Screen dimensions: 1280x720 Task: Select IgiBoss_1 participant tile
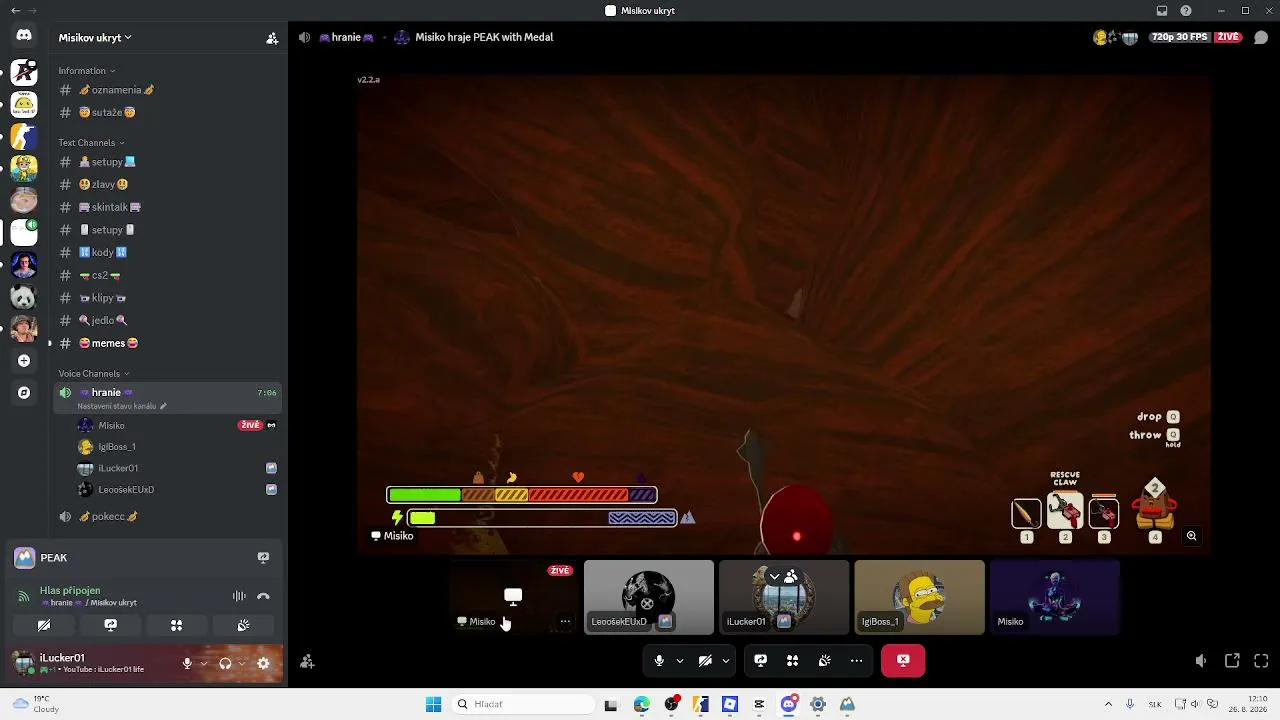(919, 597)
